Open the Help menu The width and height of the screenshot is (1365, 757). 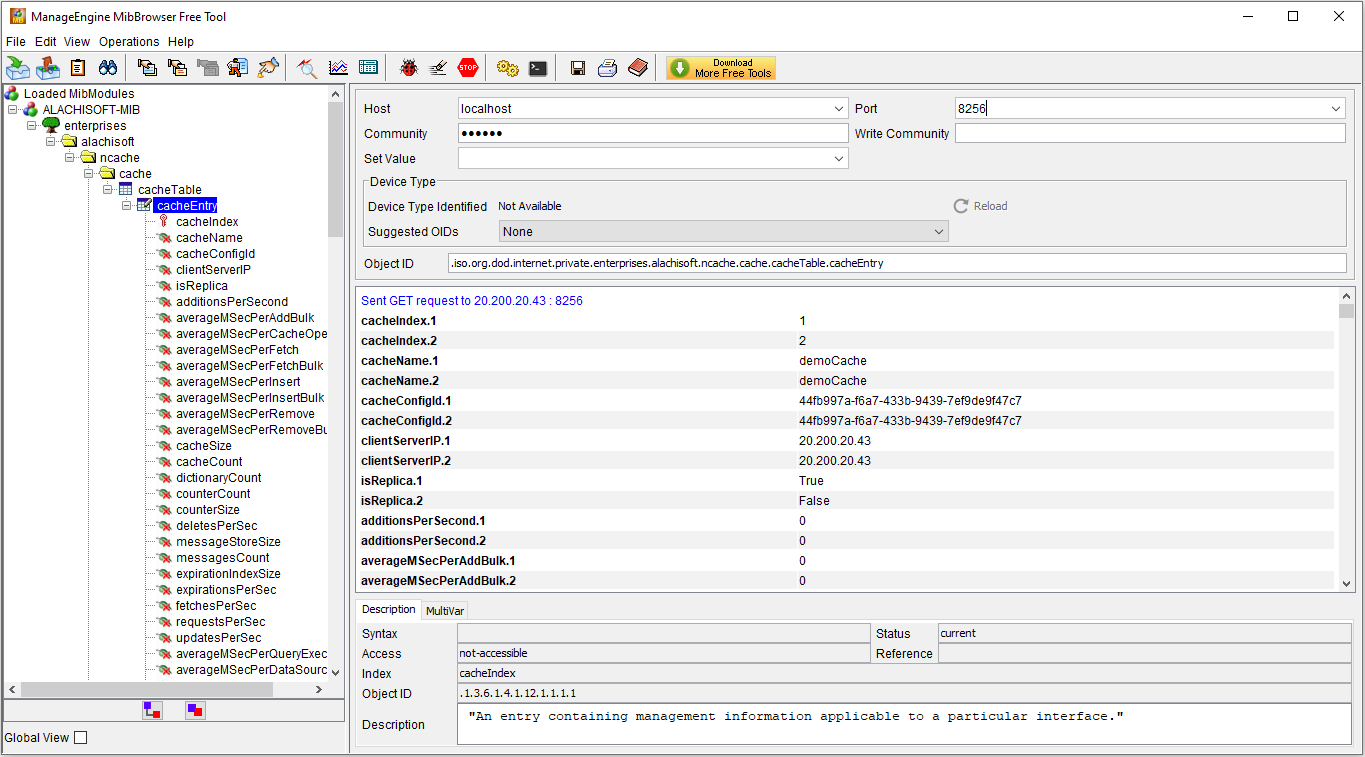(x=181, y=42)
